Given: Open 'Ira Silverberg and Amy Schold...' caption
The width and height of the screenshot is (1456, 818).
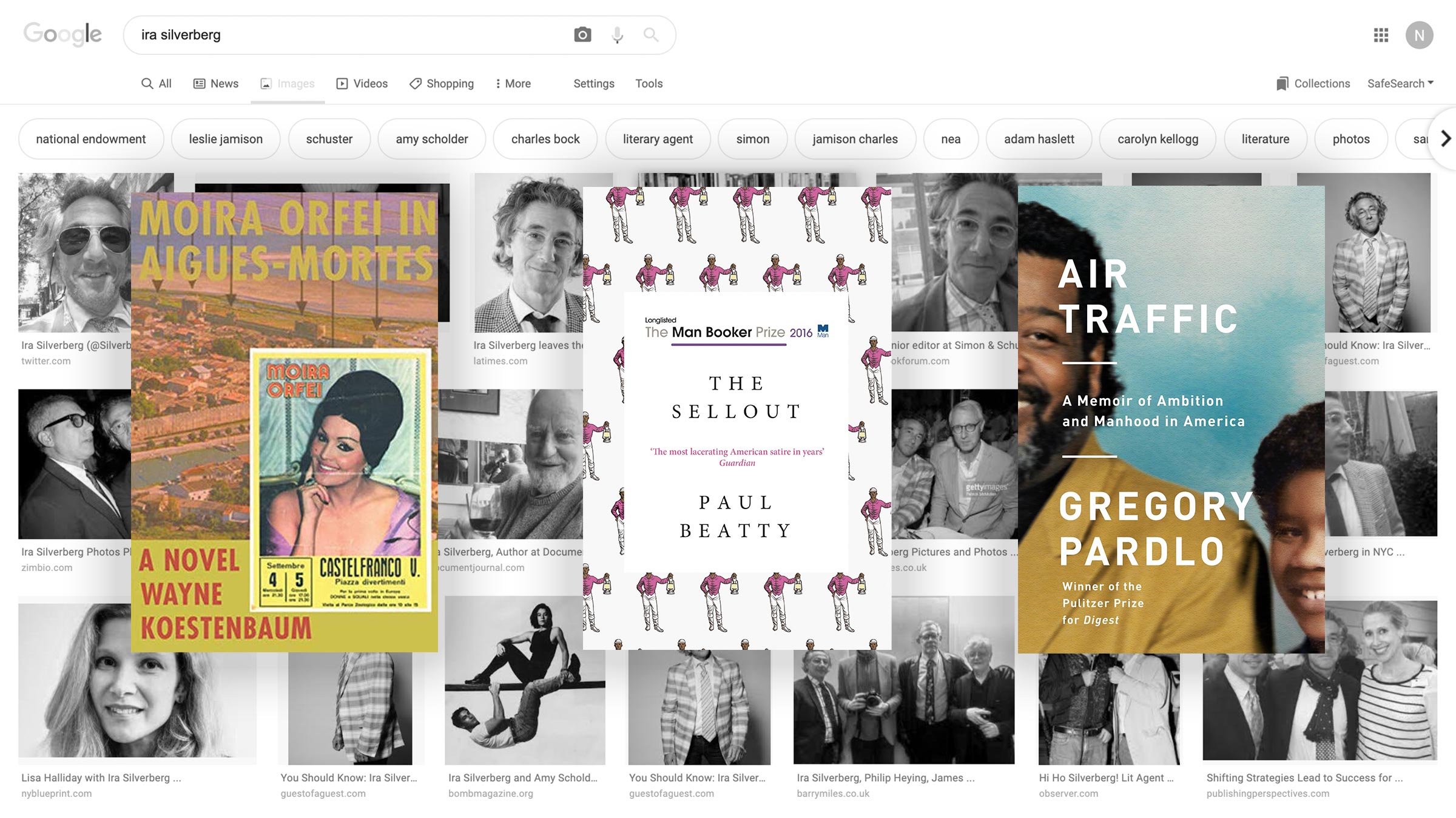Looking at the screenshot, I should coord(523,777).
